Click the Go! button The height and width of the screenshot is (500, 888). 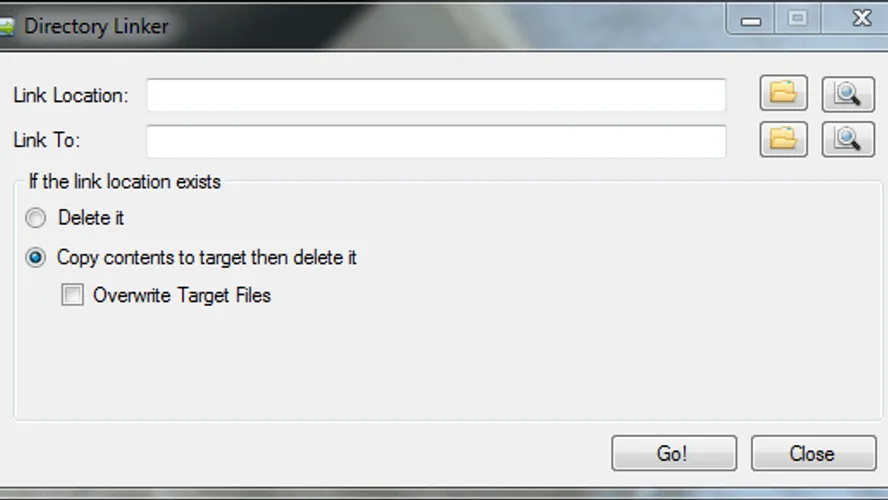click(x=674, y=453)
